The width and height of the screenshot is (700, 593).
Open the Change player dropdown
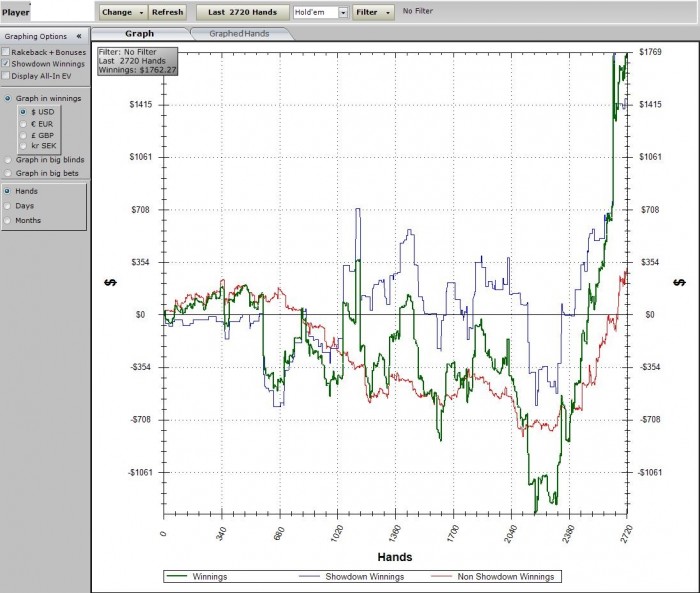[123, 12]
